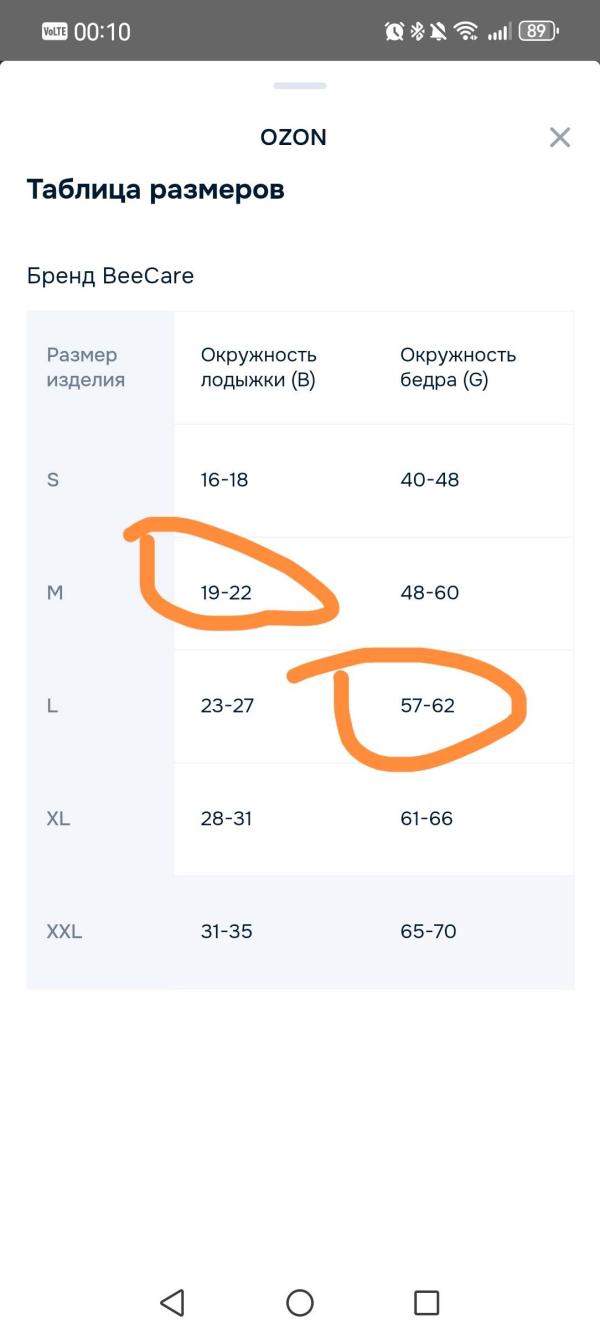Tap the OZON title
The width and height of the screenshot is (600, 1334).
pos(293,138)
